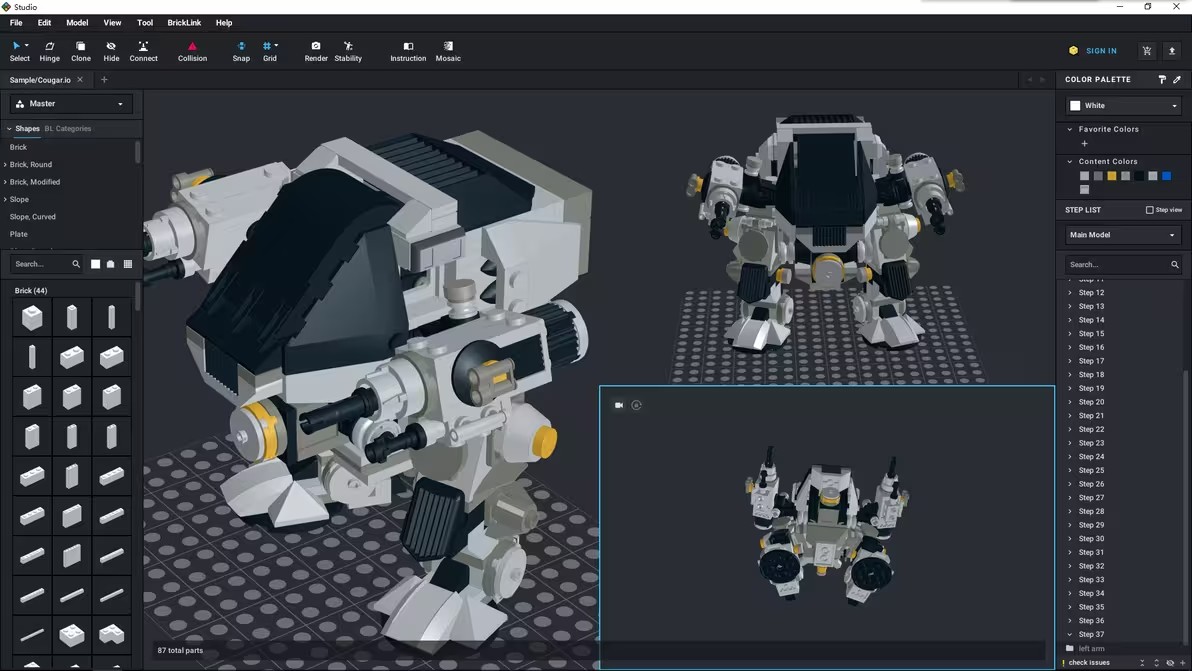The width and height of the screenshot is (1192, 671).
Task: Select the Shapes tab
Action: tap(27, 128)
